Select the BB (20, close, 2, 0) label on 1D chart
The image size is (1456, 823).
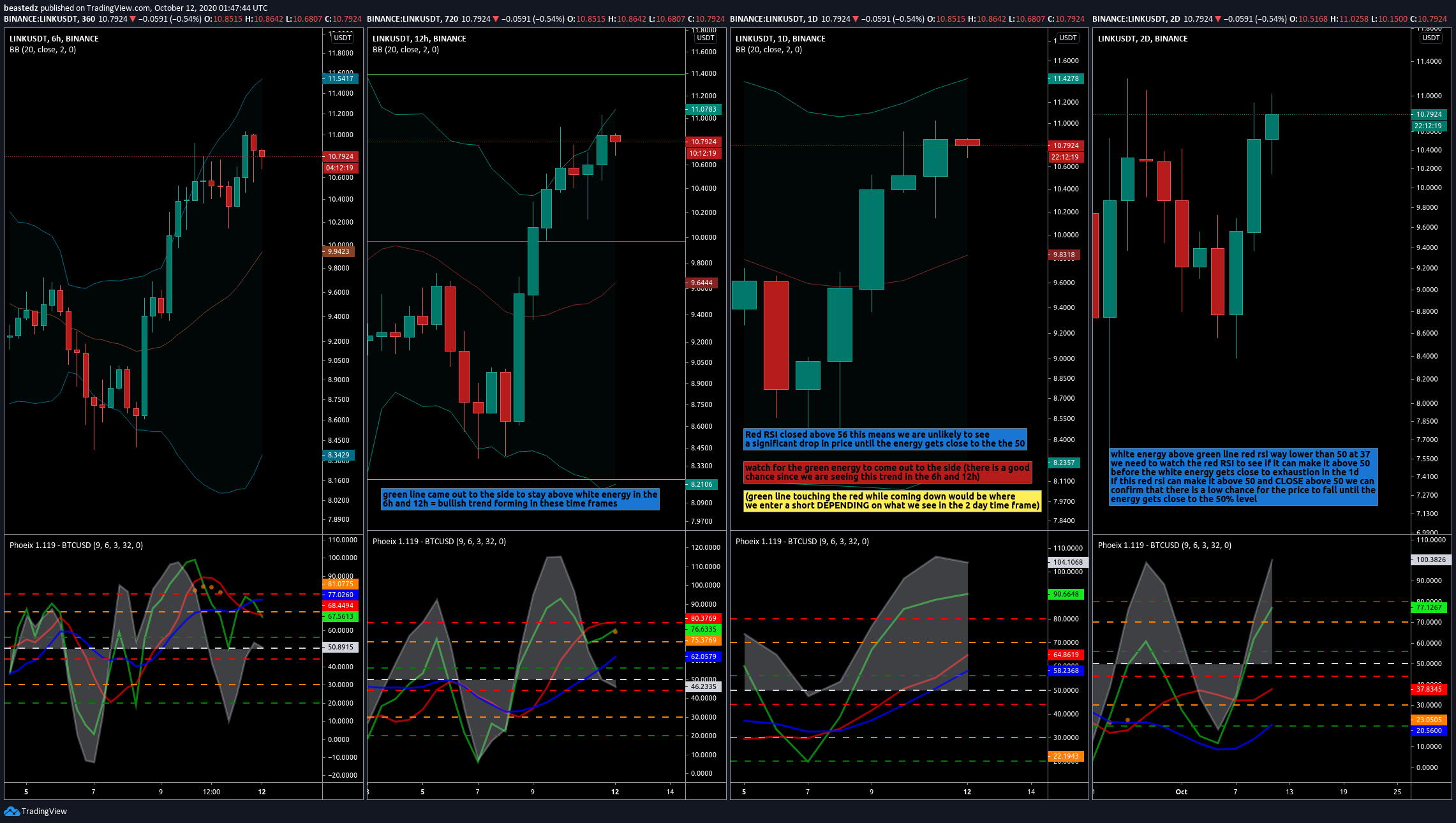(769, 49)
